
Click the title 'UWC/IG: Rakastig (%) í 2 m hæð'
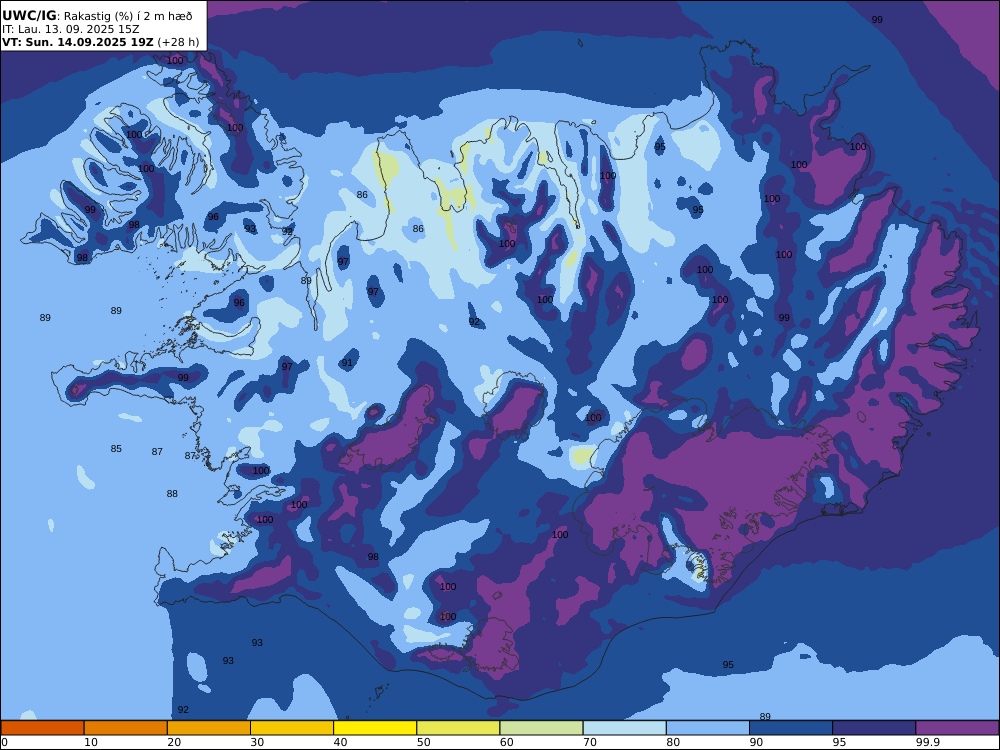point(97,16)
